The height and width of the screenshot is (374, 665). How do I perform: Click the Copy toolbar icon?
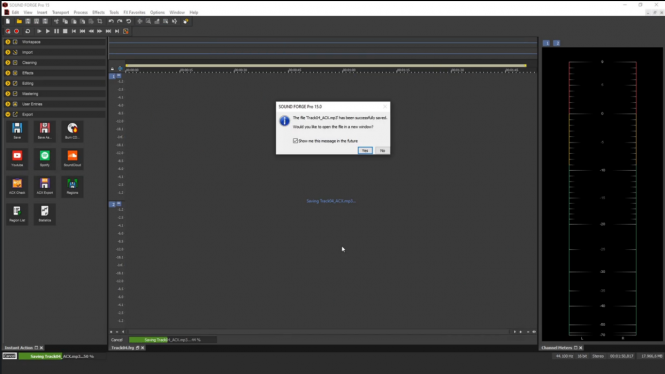[65, 21]
